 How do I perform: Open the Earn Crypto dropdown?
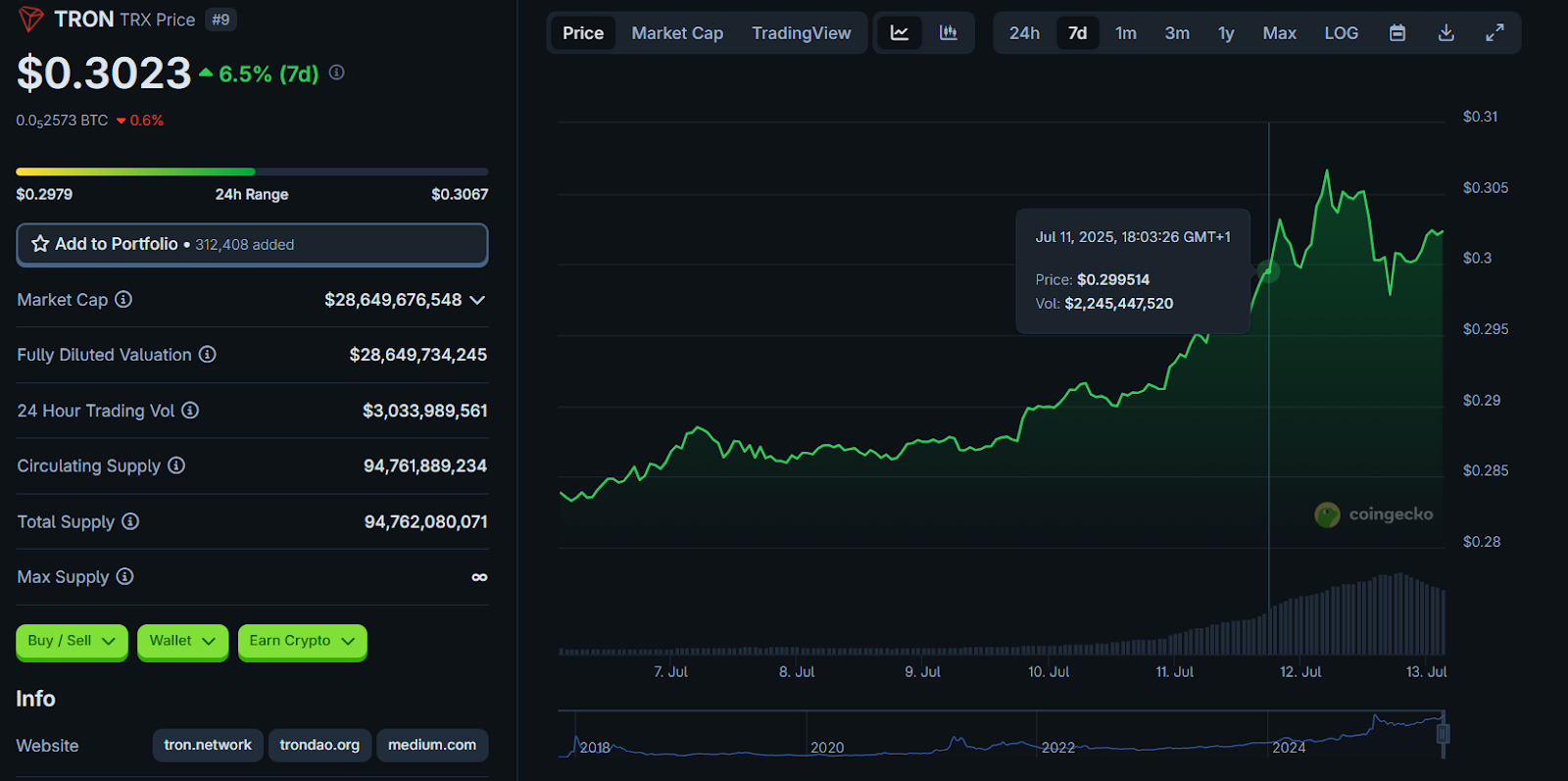(302, 641)
